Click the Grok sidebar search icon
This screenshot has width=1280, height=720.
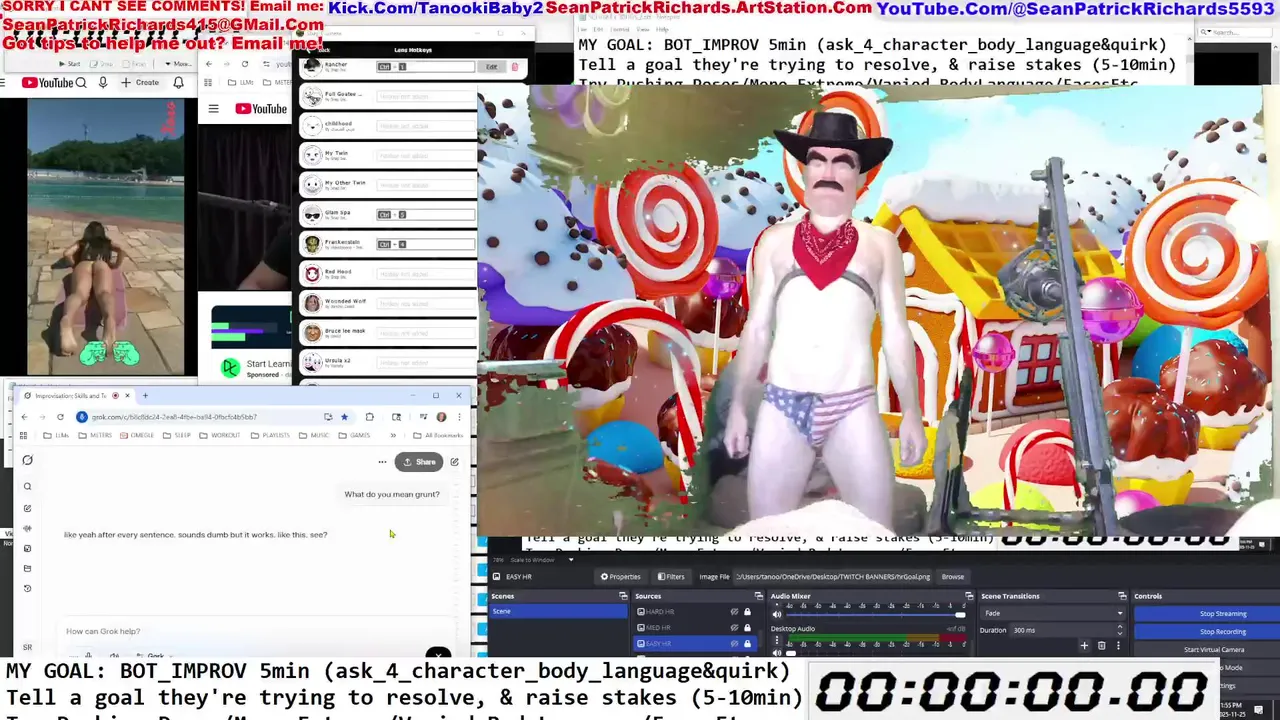click(28, 487)
